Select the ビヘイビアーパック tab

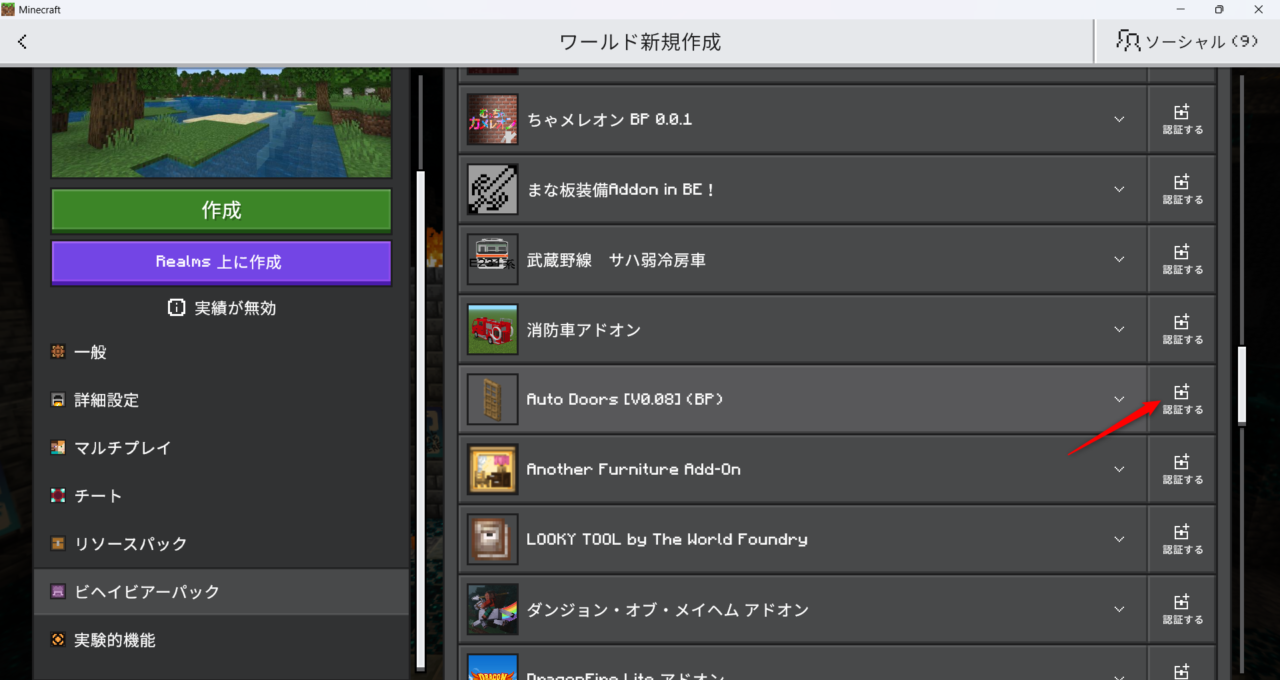(221, 592)
